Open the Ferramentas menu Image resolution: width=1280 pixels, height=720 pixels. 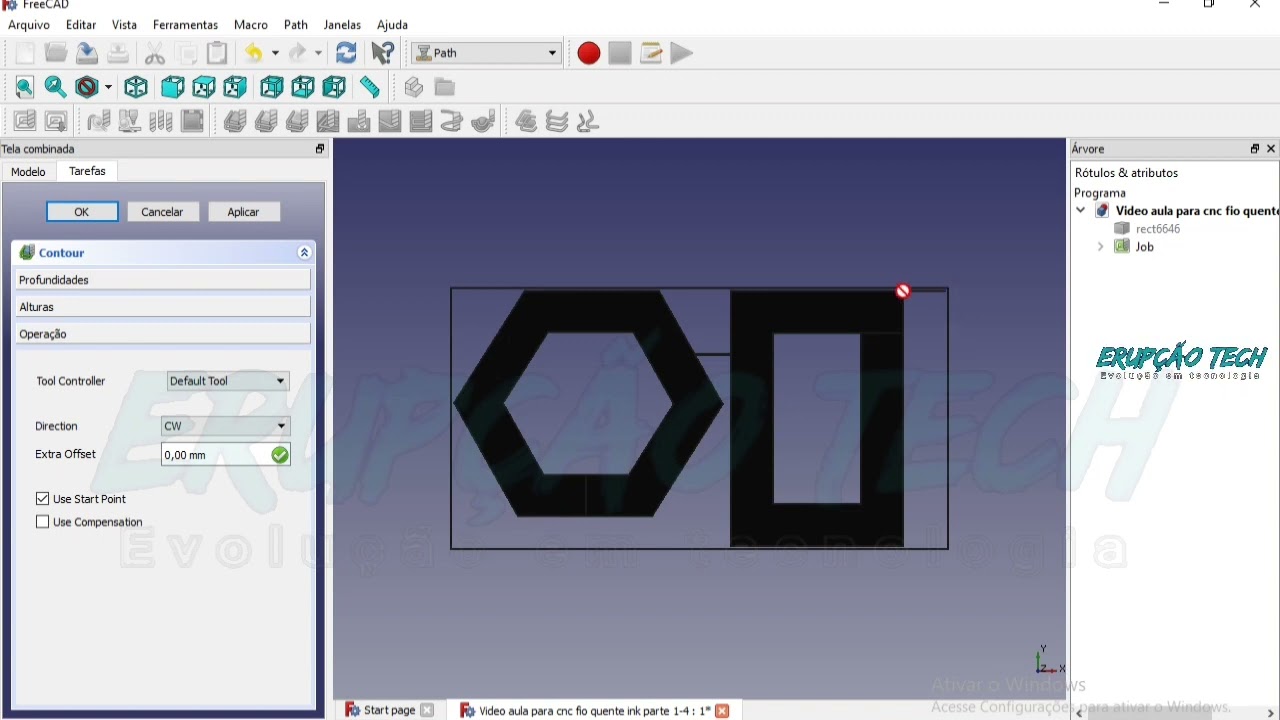[x=185, y=25]
